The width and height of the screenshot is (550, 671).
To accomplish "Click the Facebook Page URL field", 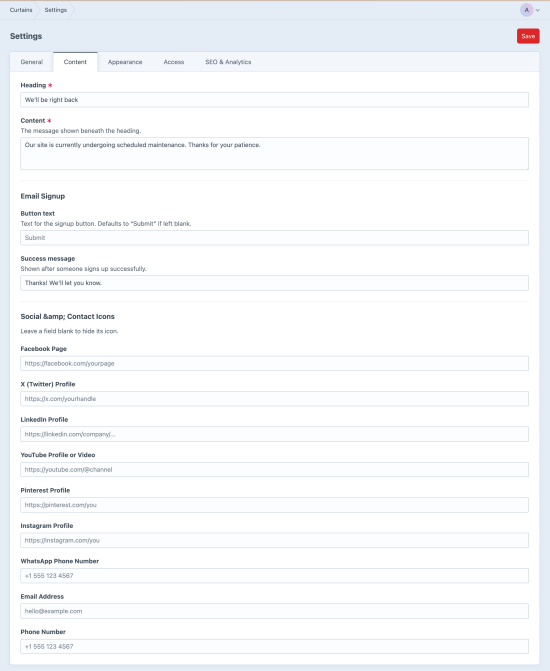I will pyautogui.click(x=274, y=363).
